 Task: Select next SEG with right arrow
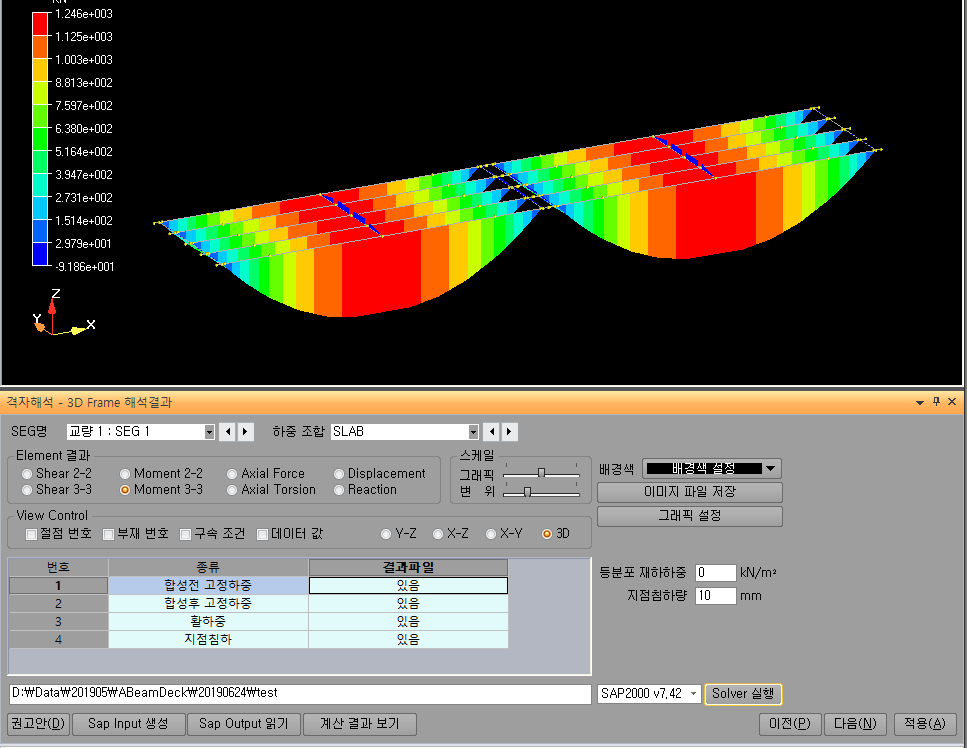[x=245, y=432]
